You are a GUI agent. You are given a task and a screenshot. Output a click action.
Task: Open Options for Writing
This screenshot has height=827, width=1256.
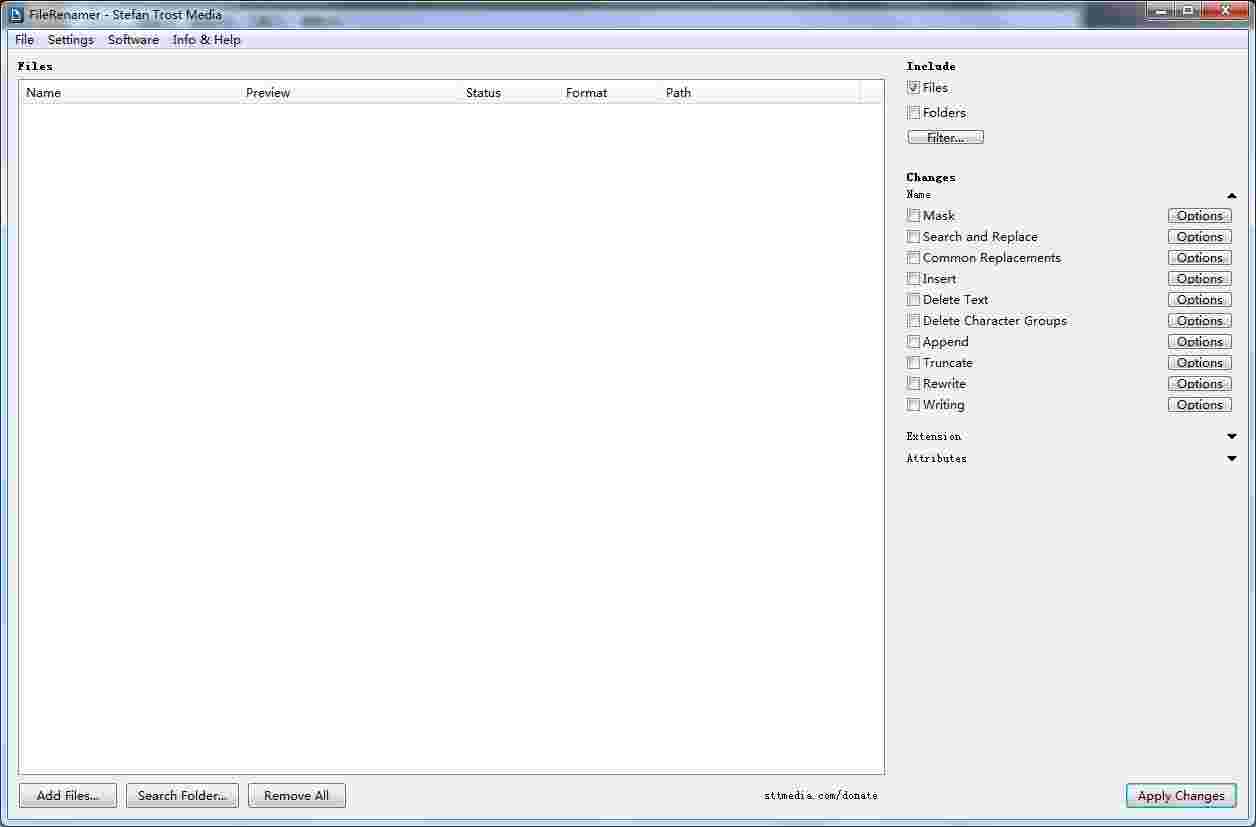pos(1200,405)
